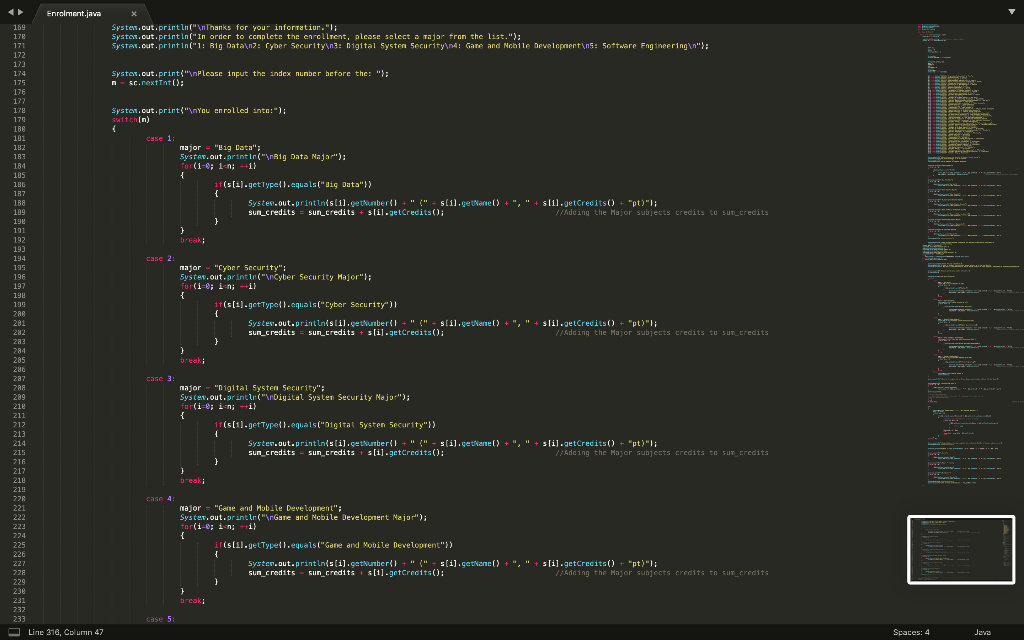Click the break; statement under case 1
Screen dimensions: 1024x640
coord(190,240)
